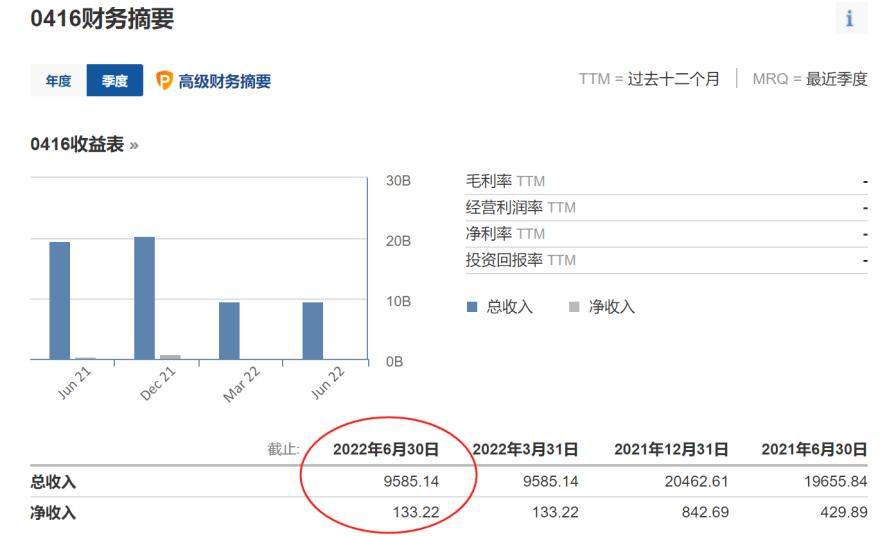Click the Mar 22 blue revenue bar
This screenshot has height=536, width=887.
point(229,330)
